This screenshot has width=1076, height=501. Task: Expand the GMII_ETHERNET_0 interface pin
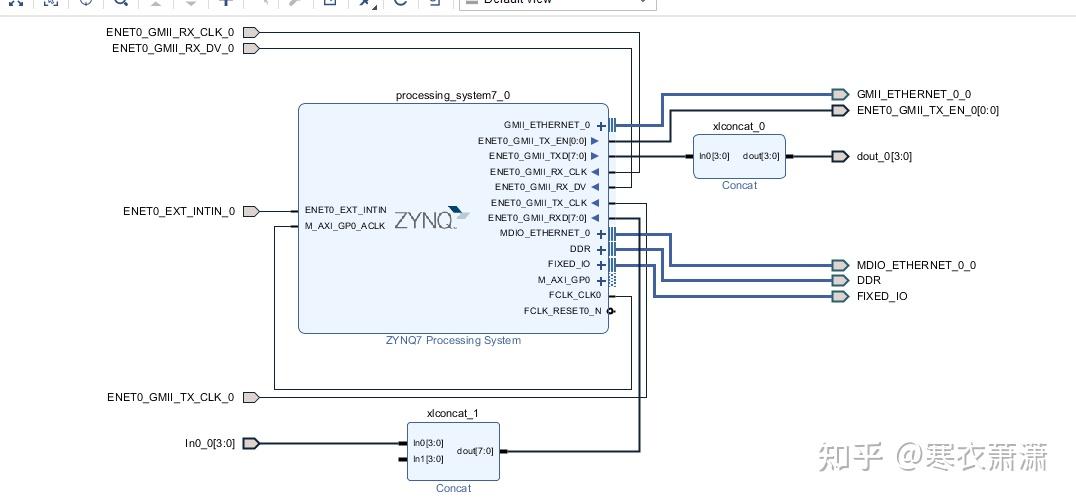(x=601, y=126)
